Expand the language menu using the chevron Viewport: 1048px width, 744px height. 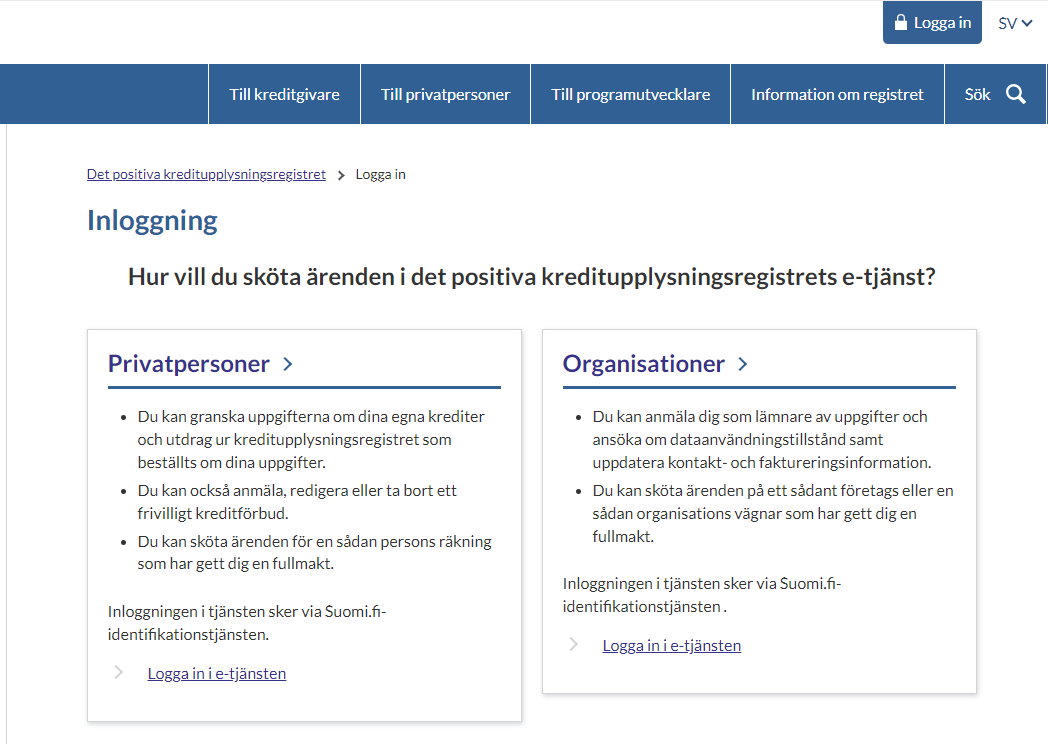(1027, 23)
